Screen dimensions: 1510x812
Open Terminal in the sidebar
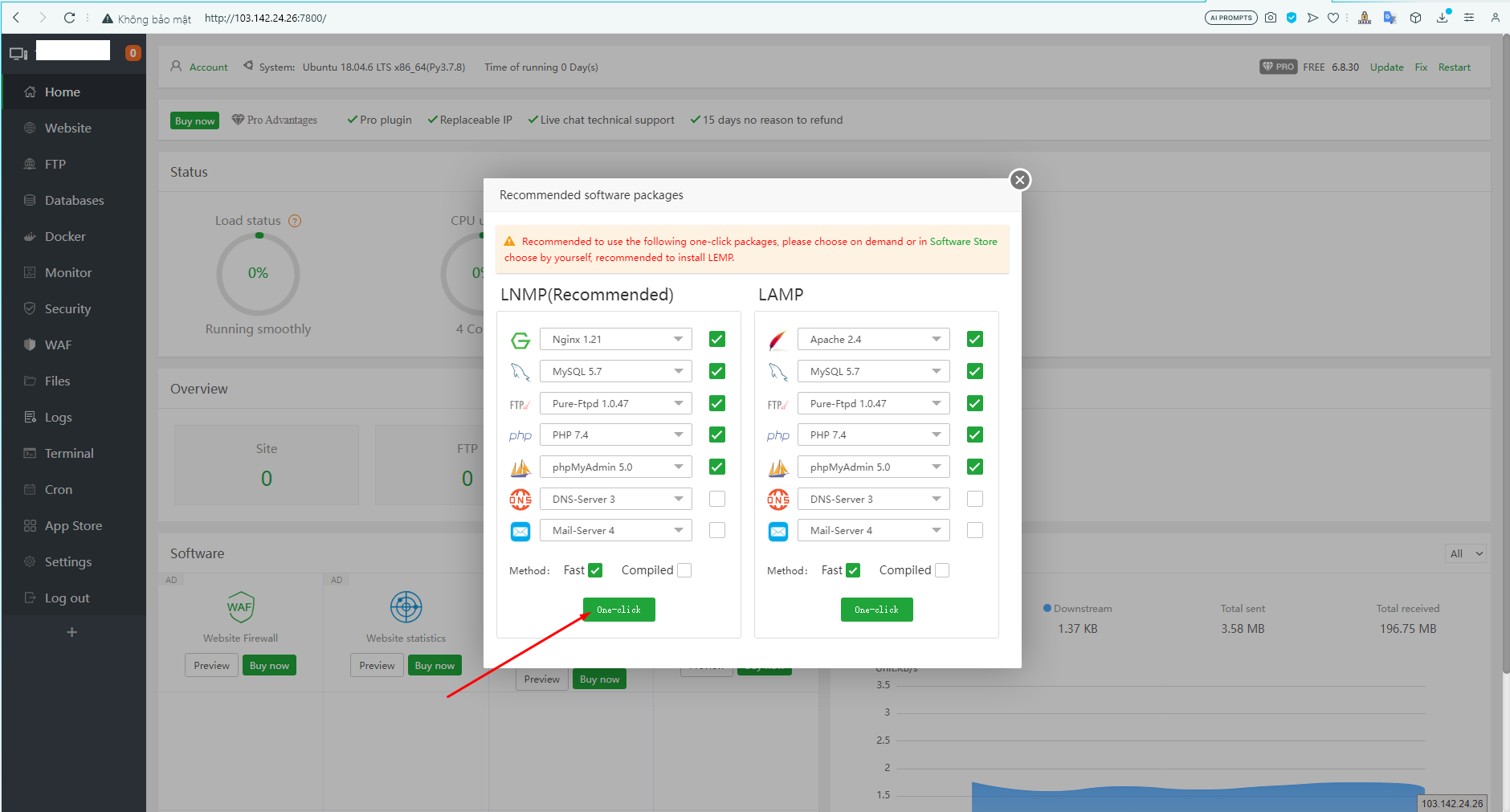click(74, 453)
